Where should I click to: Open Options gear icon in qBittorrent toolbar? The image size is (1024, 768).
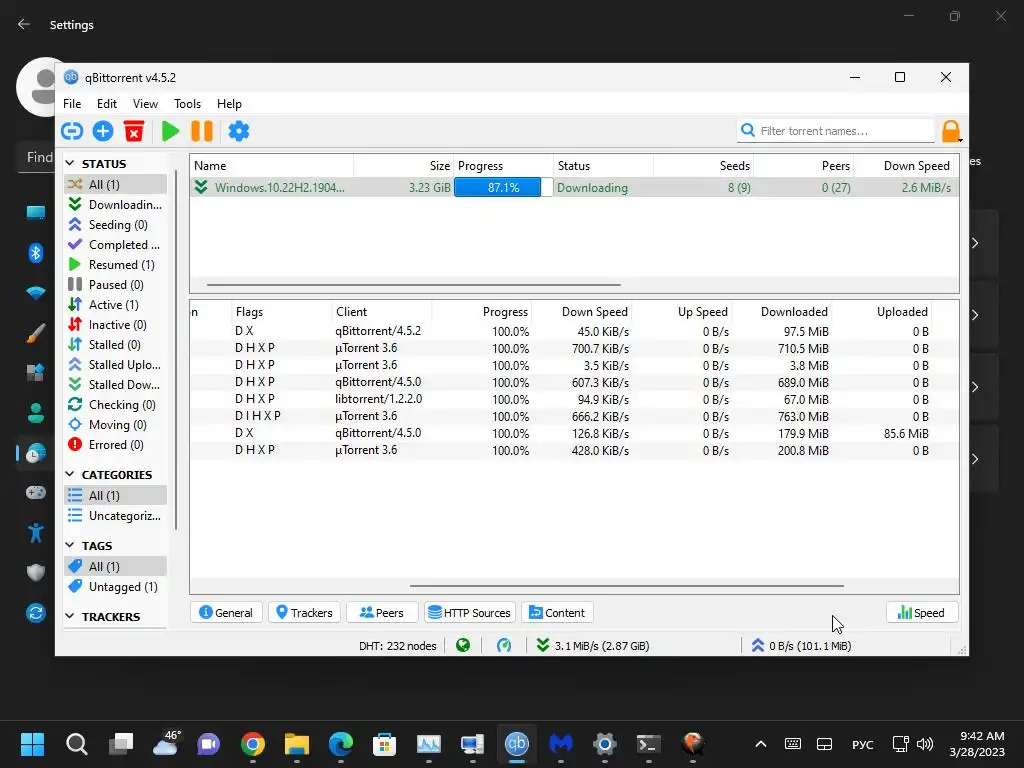pyautogui.click(x=238, y=131)
